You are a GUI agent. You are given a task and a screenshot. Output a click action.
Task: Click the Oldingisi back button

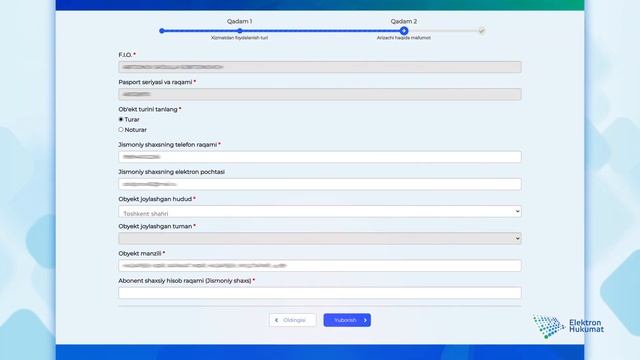pyautogui.click(x=292, y=320)
